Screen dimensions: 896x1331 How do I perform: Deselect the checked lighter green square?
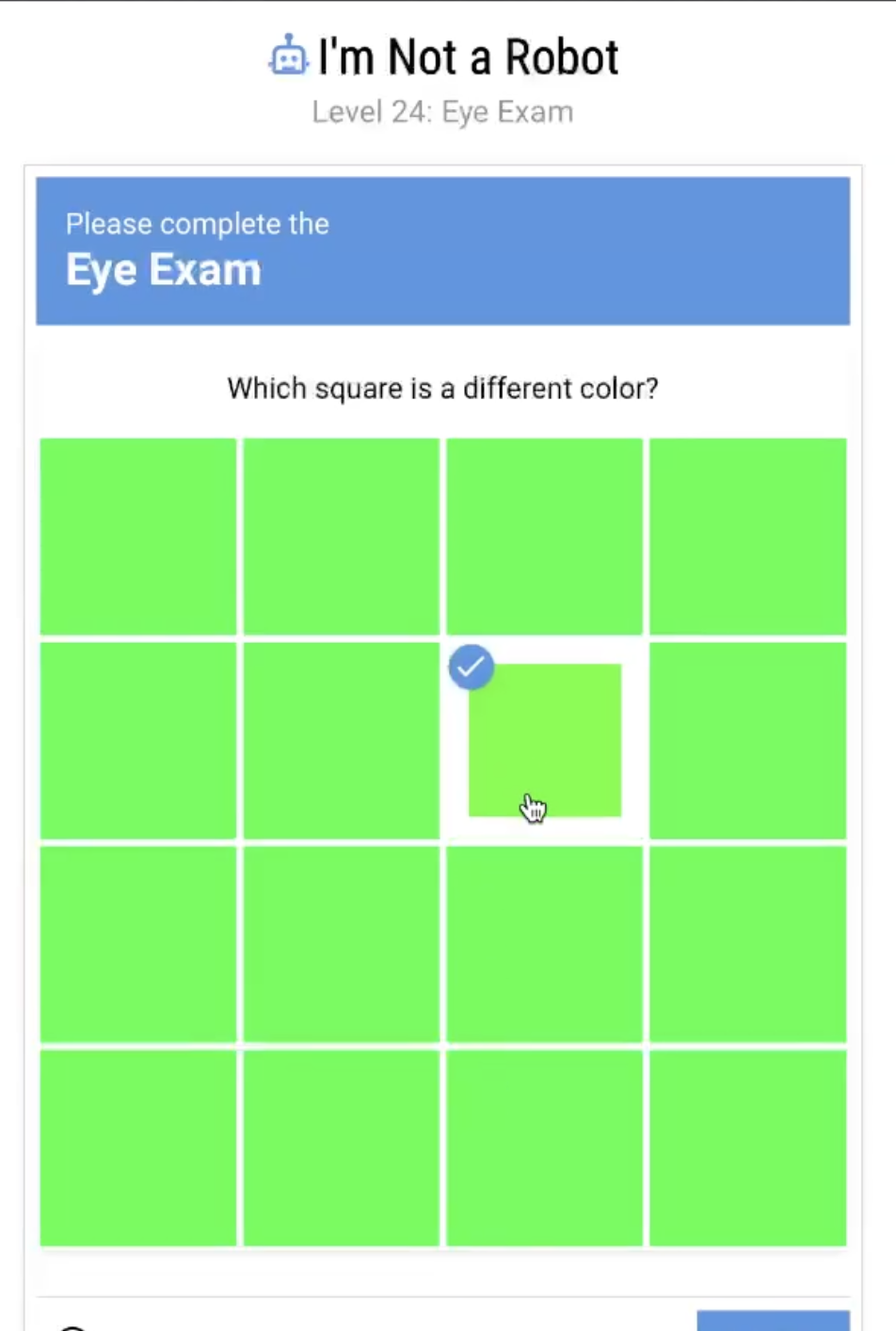pos(545,740)
